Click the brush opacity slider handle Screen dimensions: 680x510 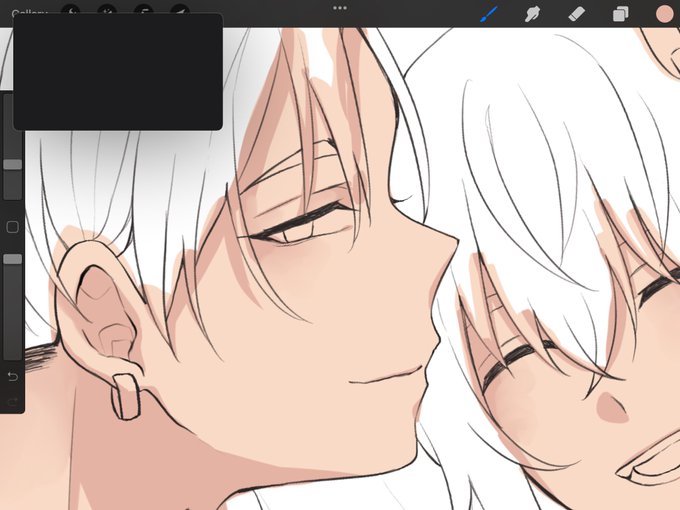pyautogui.click(x=13, y=259)
